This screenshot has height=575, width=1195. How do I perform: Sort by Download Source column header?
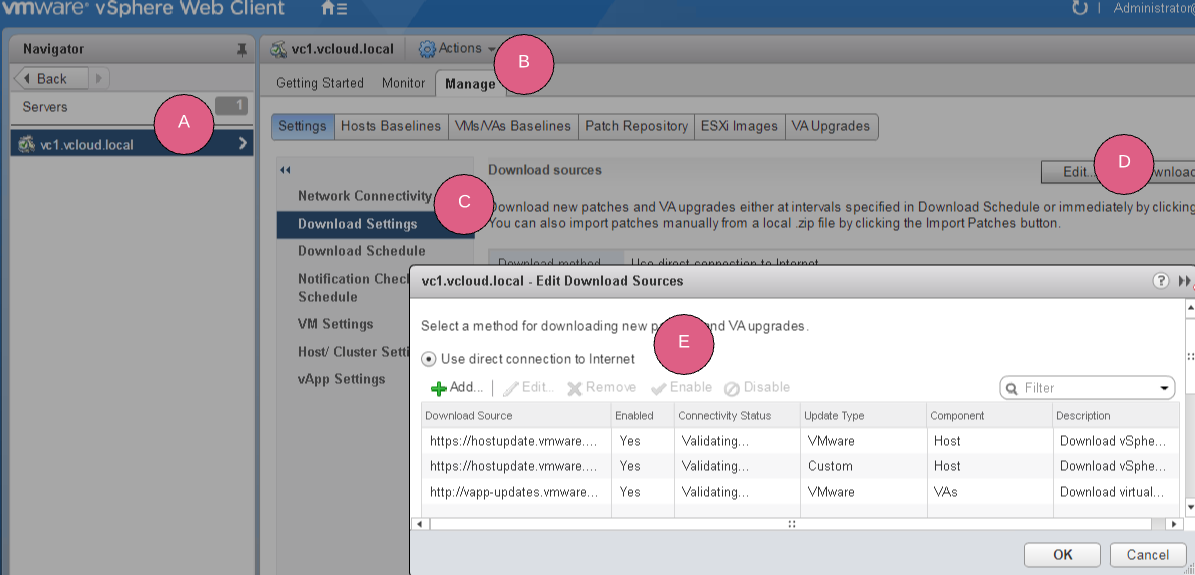tap(516, 416)
